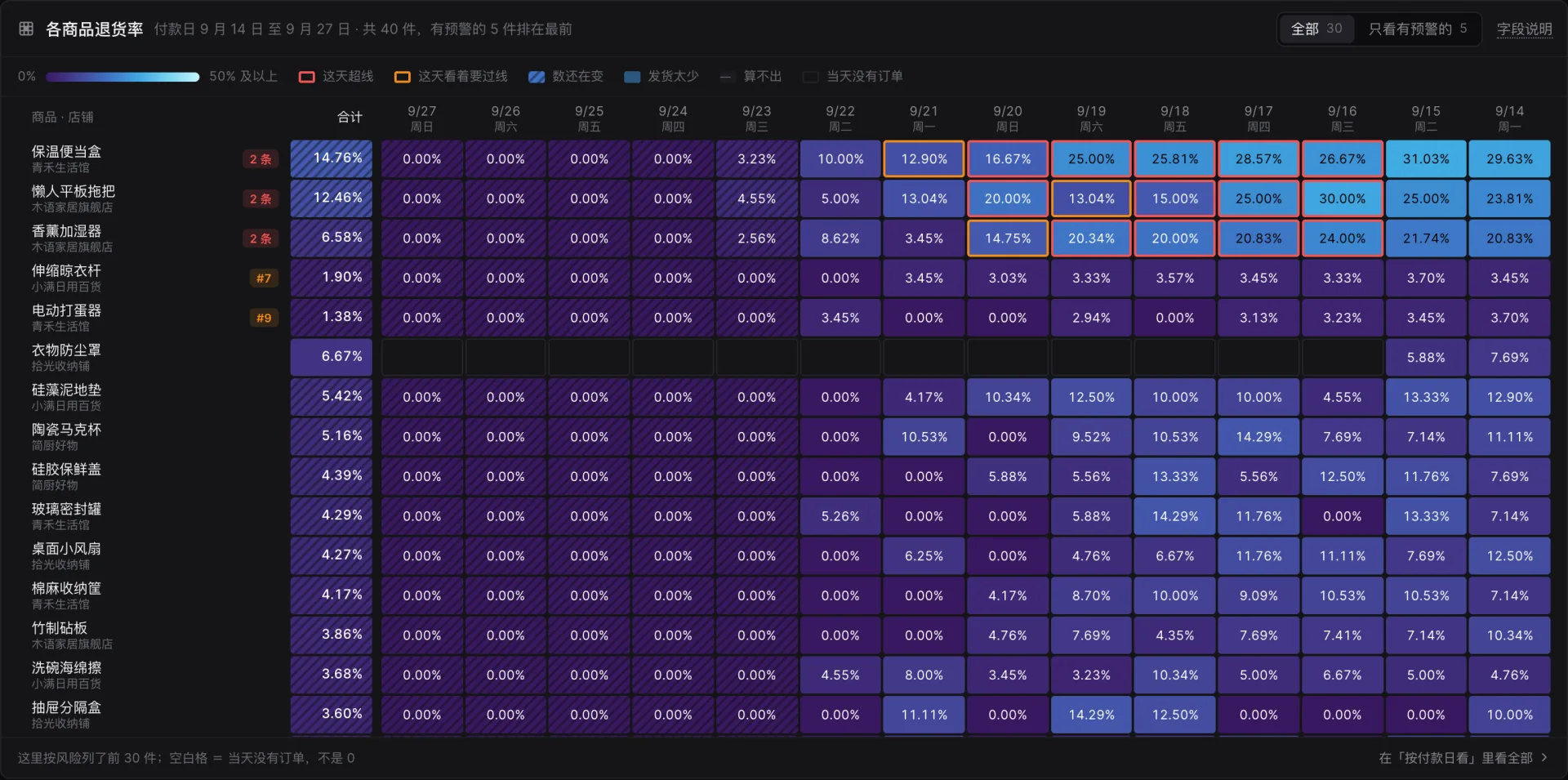This screenshot has height=780, width=1568.
Task: Click the 16.67% red-outlined cell under 9/20
Action: (x=1008, y=159)
